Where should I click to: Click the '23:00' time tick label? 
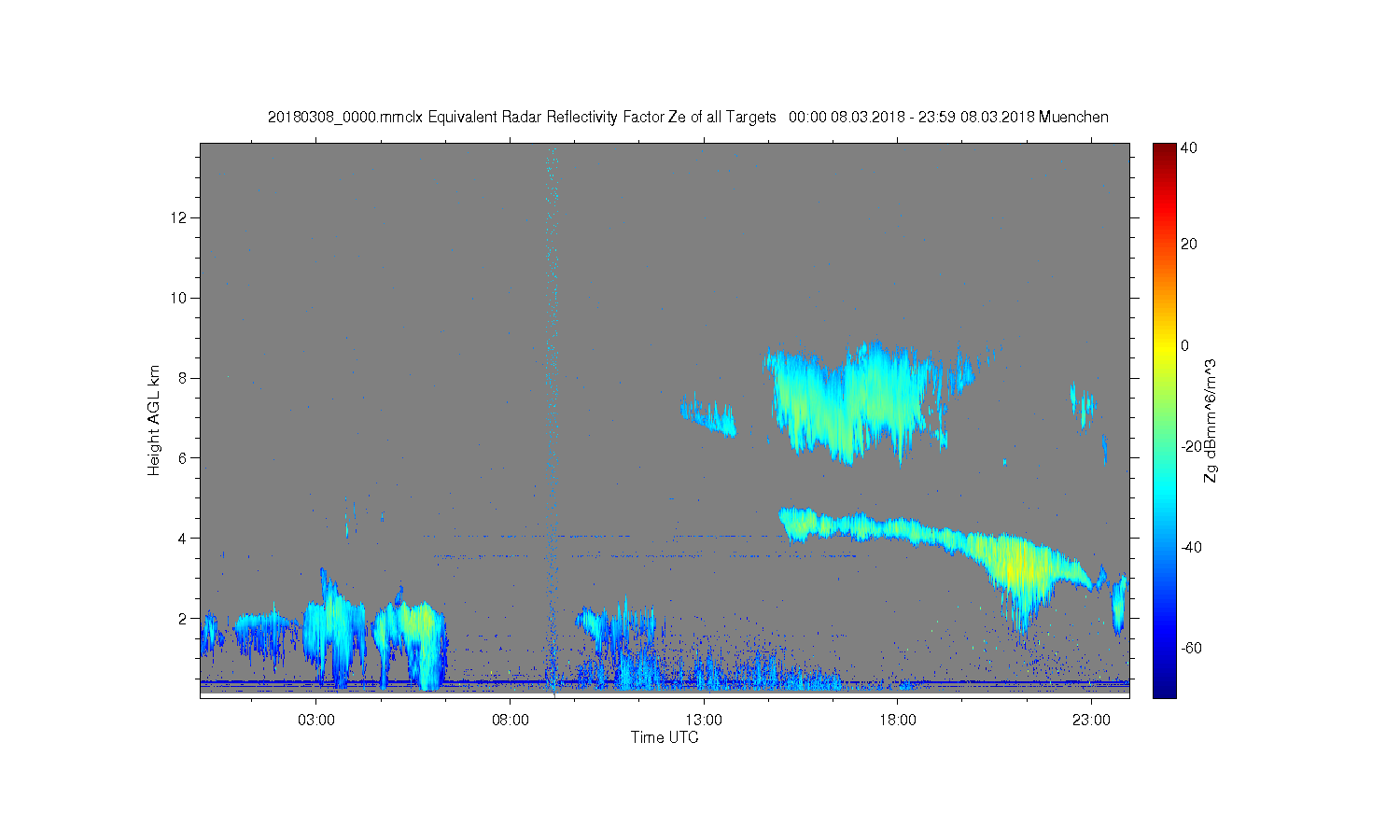(1091, 721)
